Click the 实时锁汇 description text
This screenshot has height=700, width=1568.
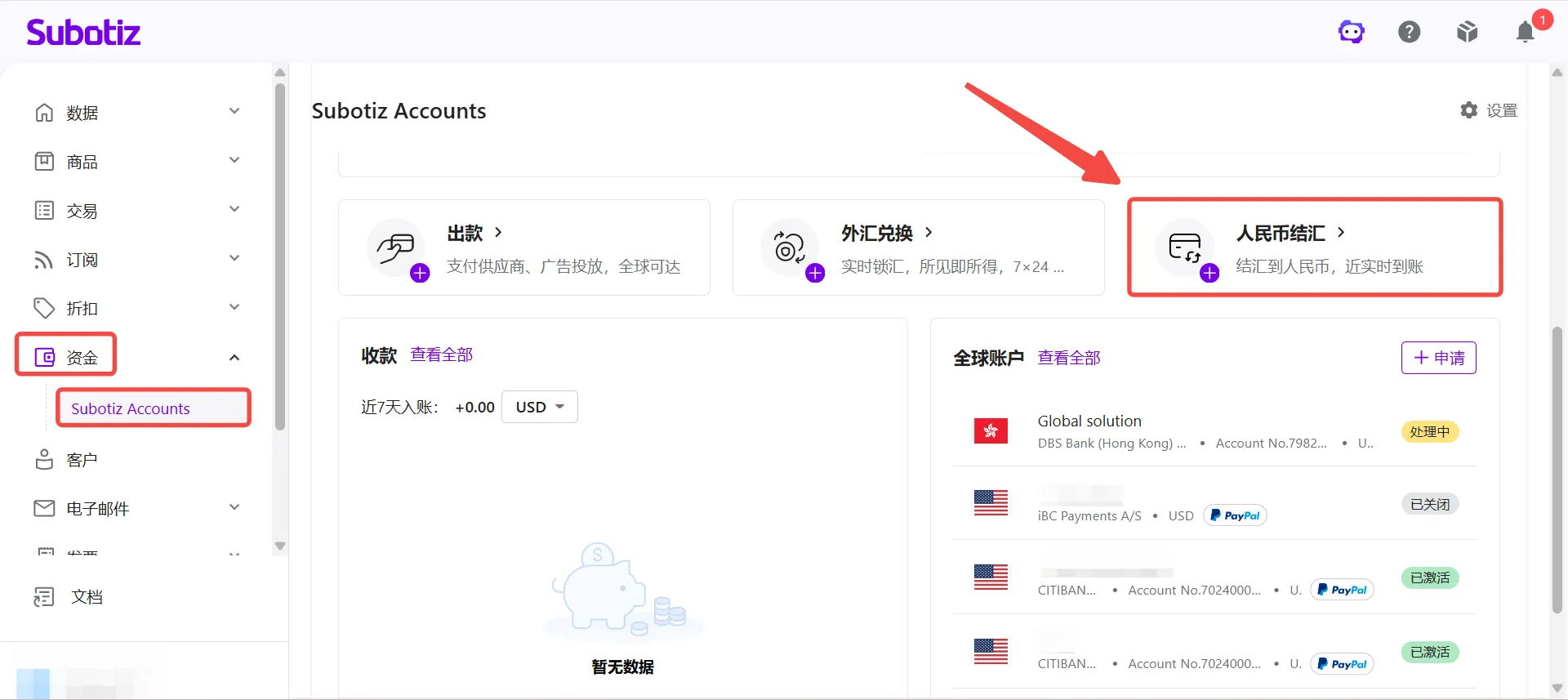953,266
